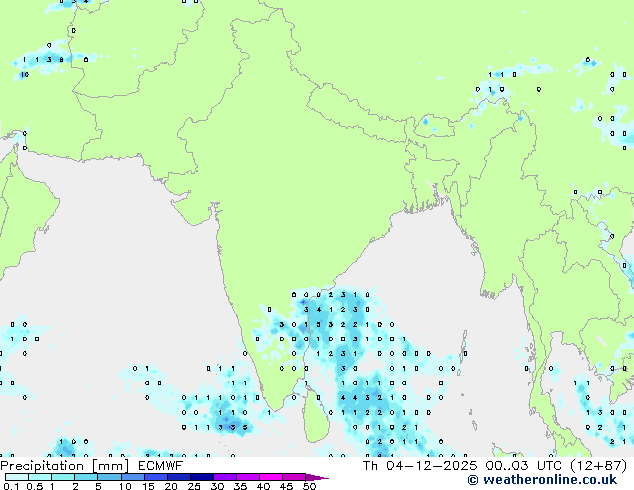Viewport: 634px width, 490px height.
Task: Click the '25' legend scale label
Action: pos(194,486)
